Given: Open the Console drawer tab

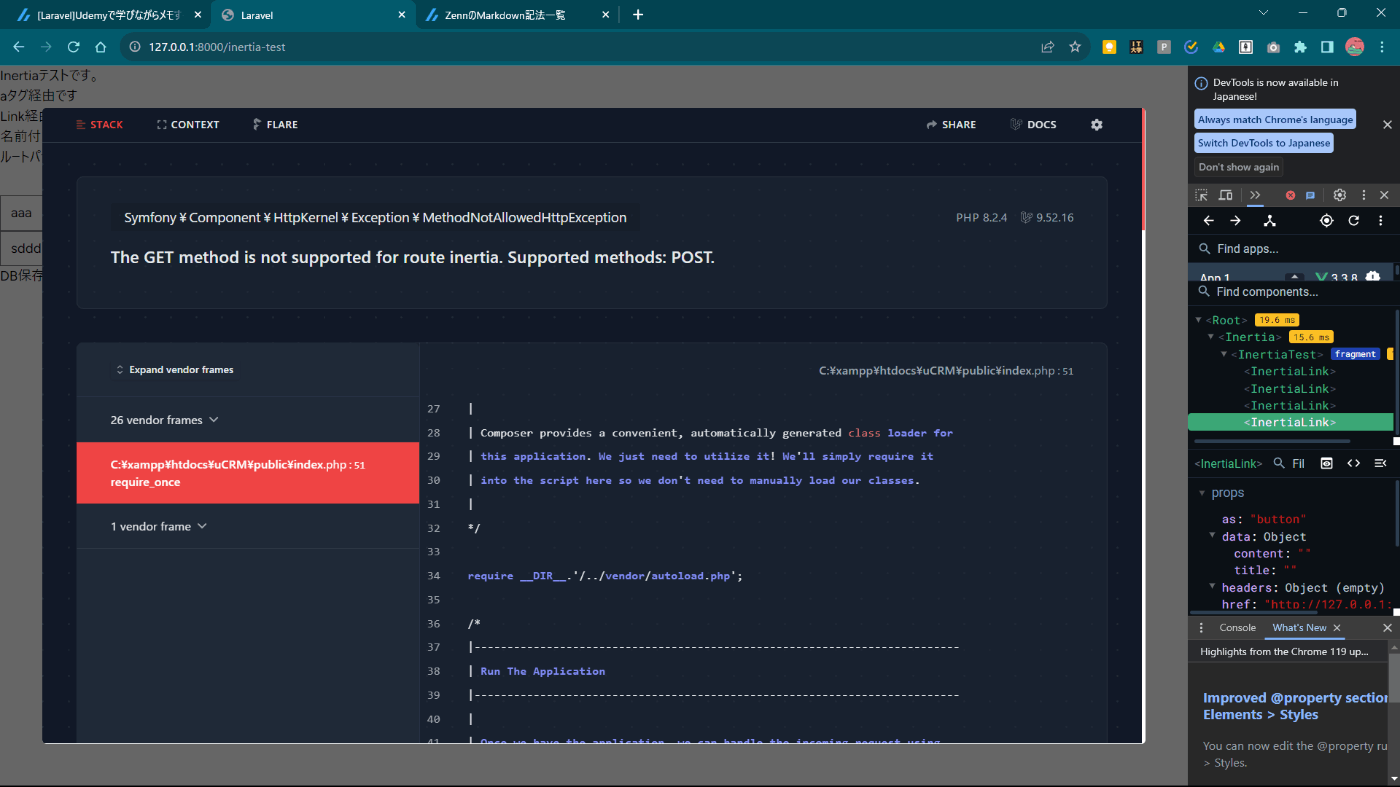Looking at the screenshot, I should point(1237,628).
